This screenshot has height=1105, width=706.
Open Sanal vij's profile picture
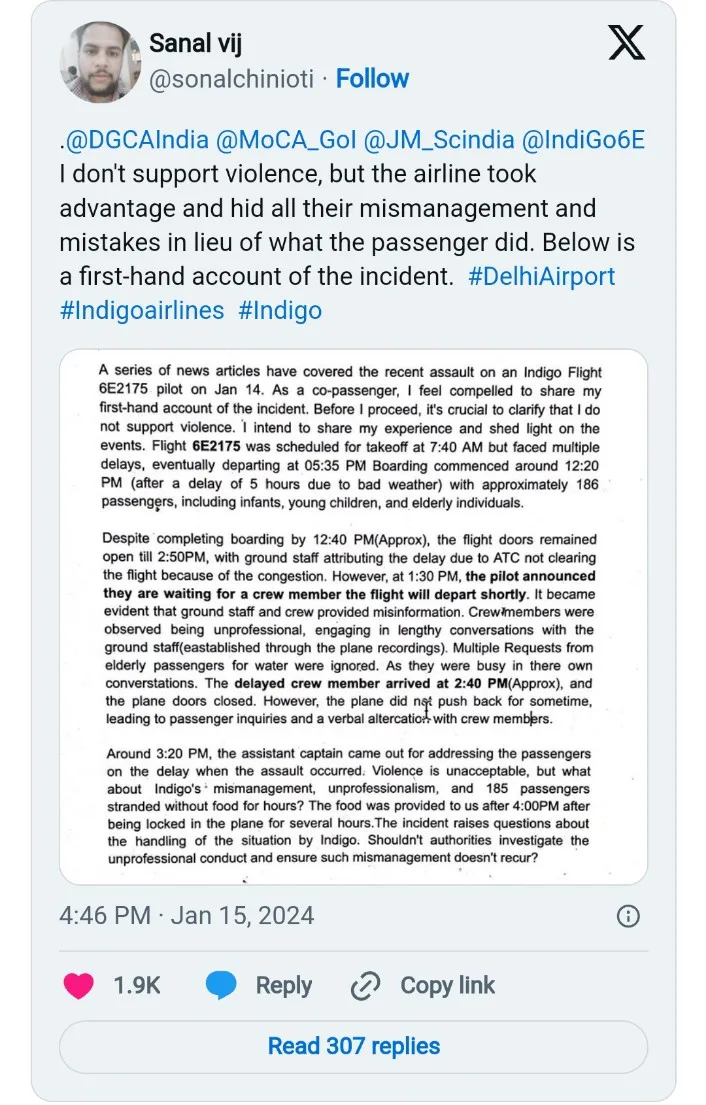[100, 62]
